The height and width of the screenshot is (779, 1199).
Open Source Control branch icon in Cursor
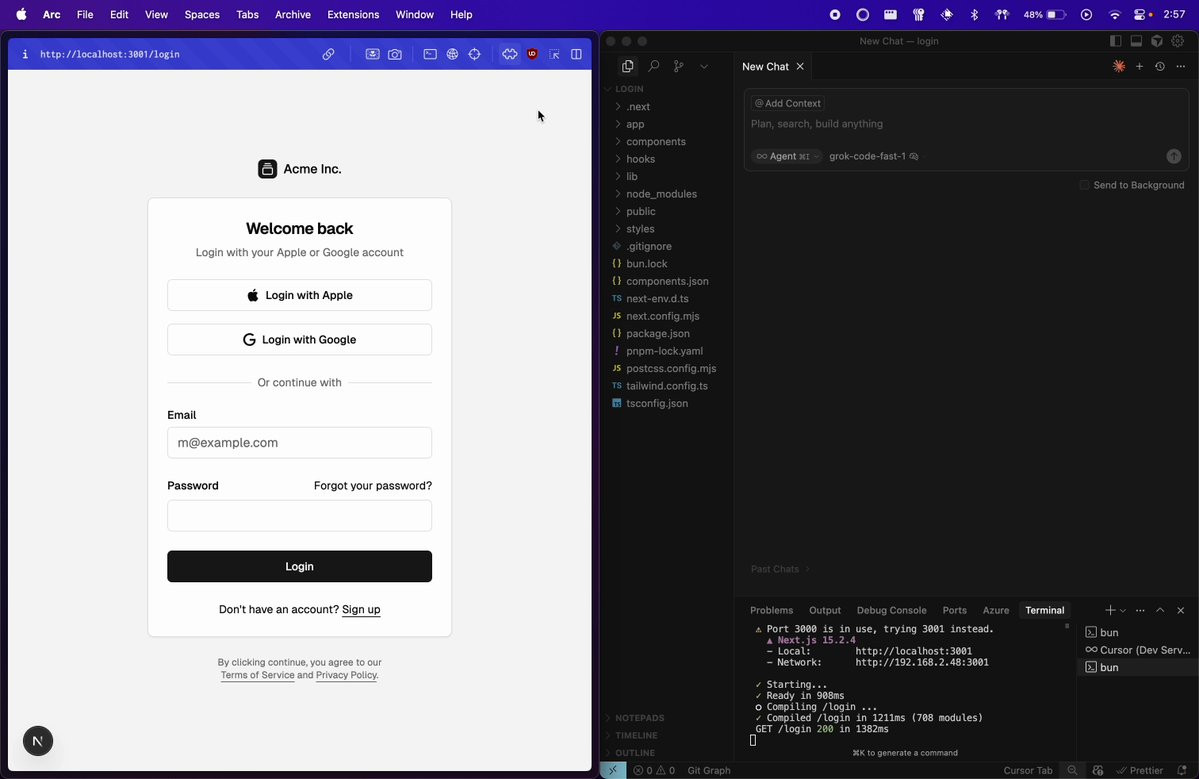pyautogui.click(x=678, y=67)
